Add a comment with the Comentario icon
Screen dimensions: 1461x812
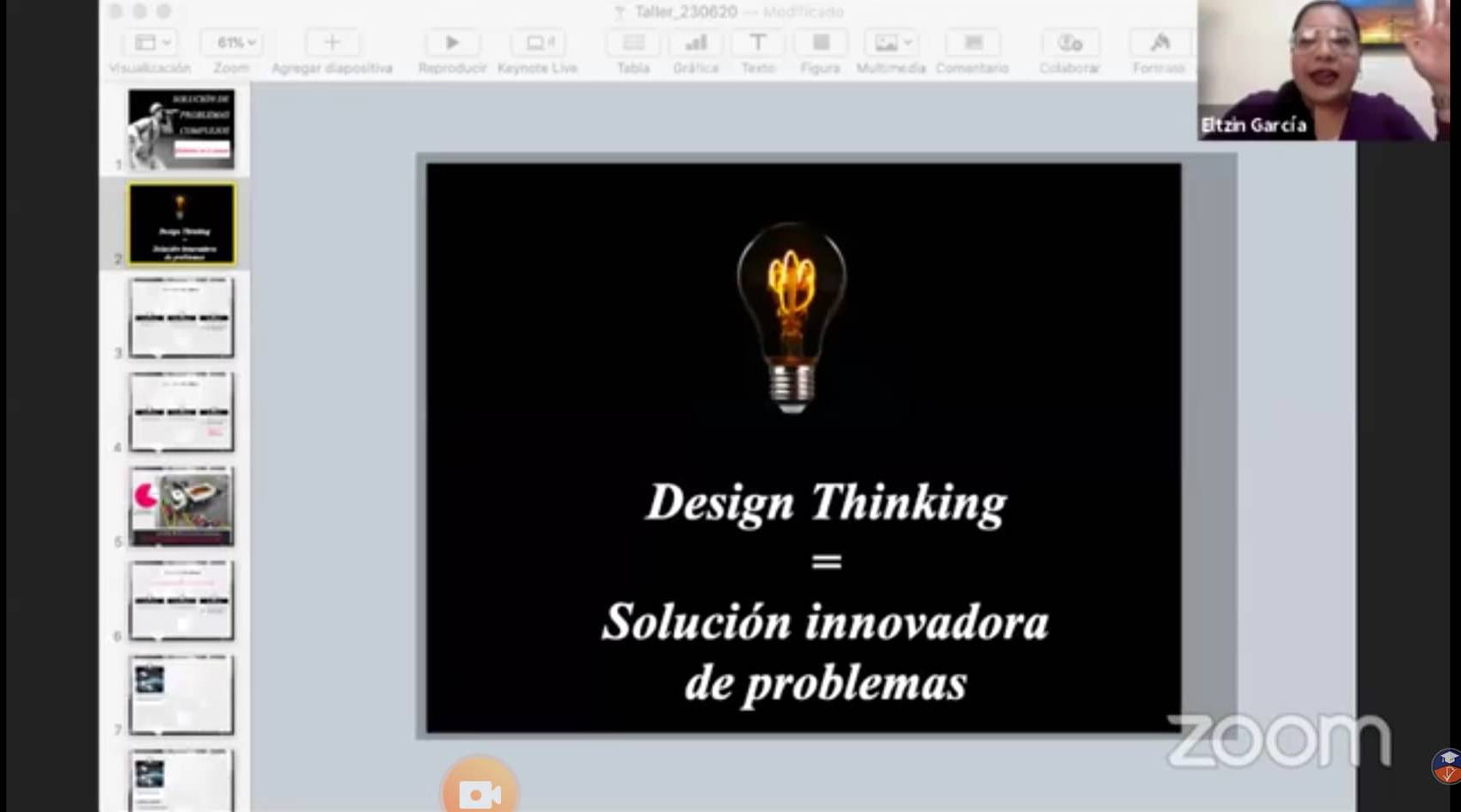point(972,43)
